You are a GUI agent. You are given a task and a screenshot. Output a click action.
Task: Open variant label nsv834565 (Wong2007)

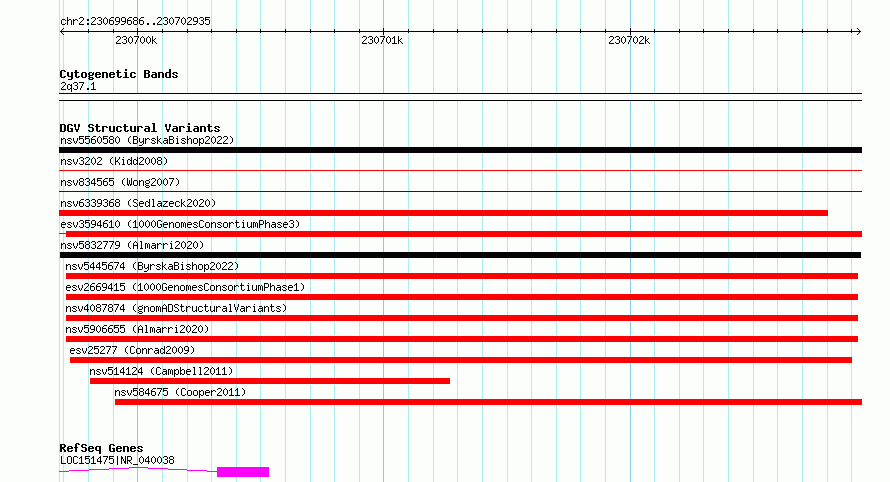point(120,182)
